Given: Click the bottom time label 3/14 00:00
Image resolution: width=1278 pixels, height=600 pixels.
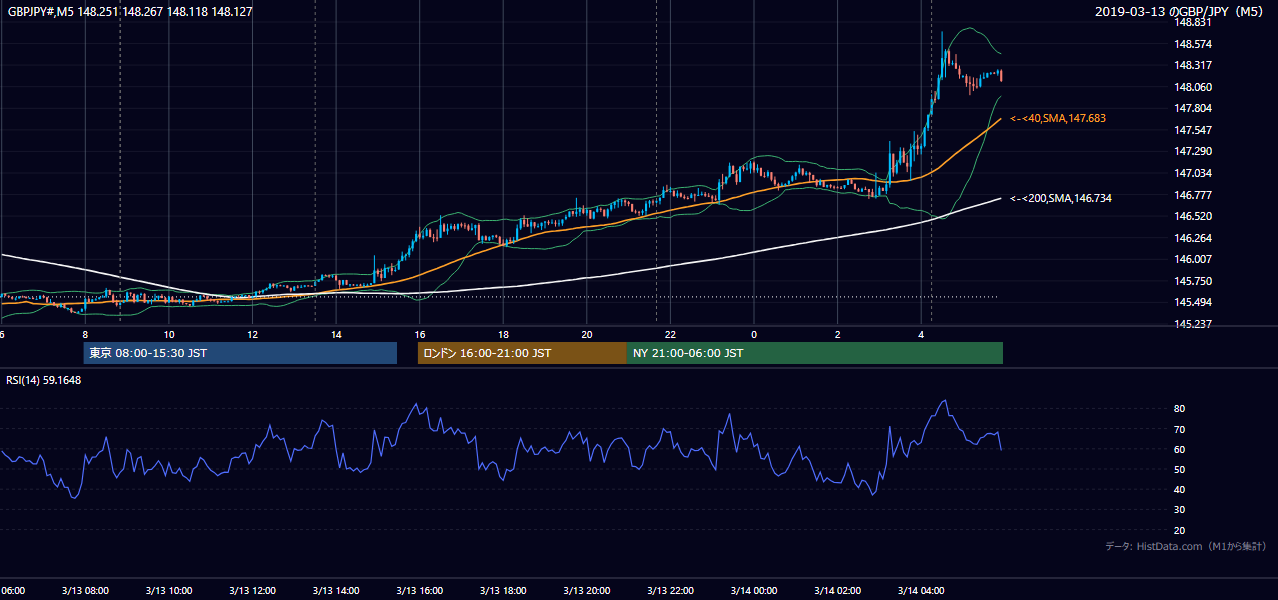Looking at the screenshot, I should [x=754, y=591].
